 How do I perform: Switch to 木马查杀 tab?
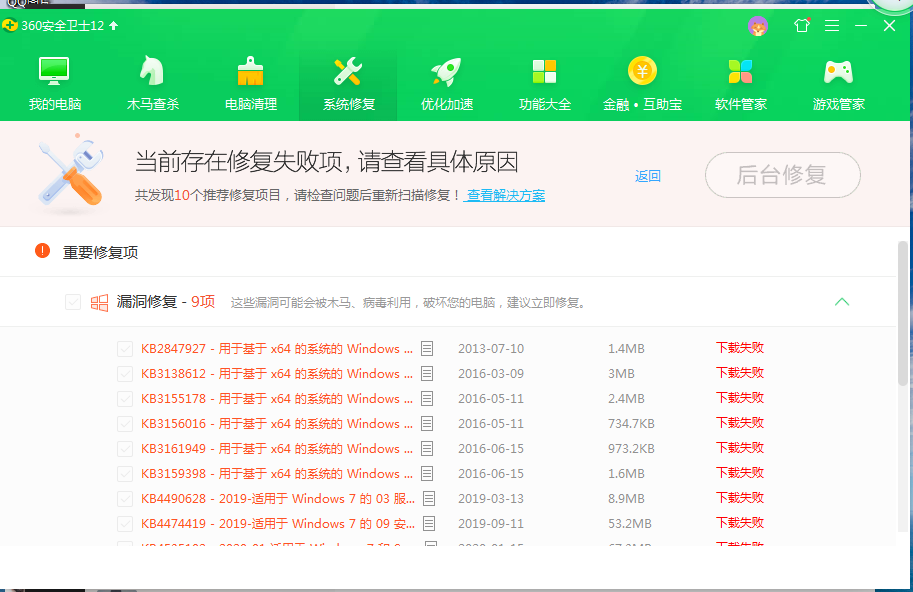[x=153, y=84]
